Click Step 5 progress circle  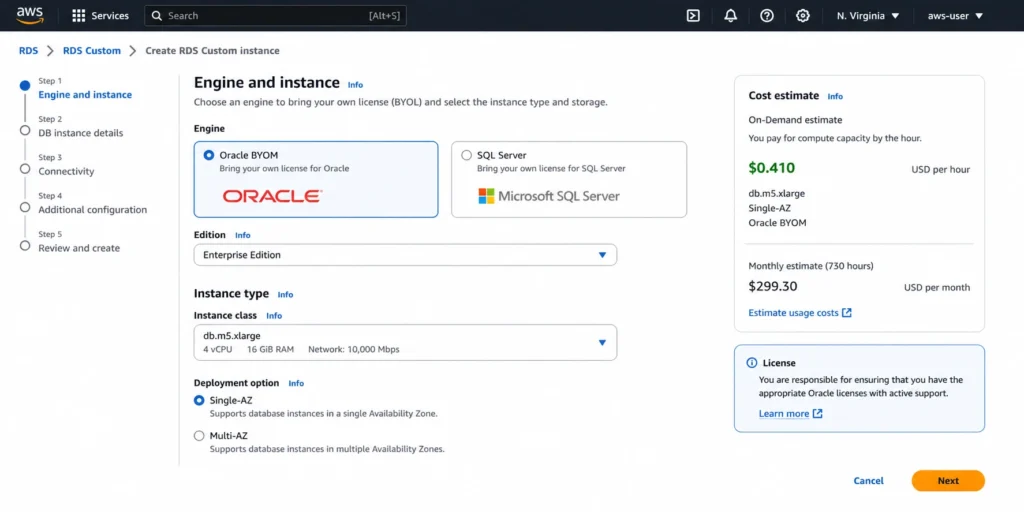click(25, 246)
